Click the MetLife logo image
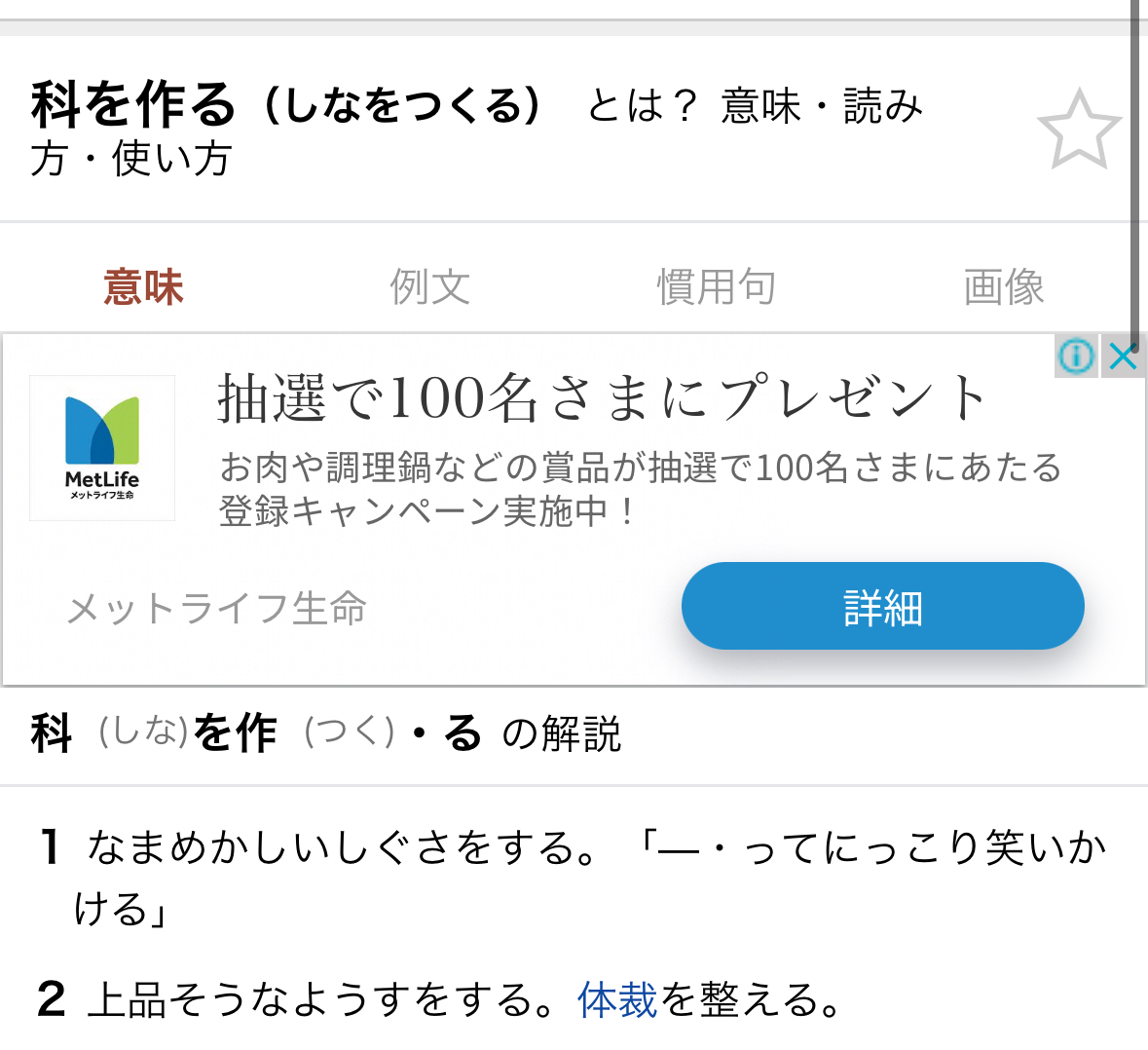1148x1050 pixels. [x=102, y=447]
